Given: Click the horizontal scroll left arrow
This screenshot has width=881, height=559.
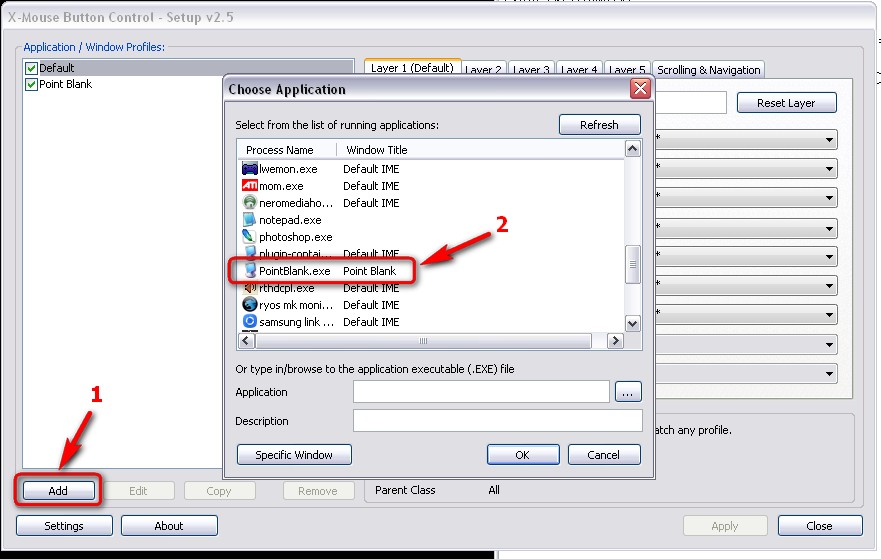Looking at the screenshot, I should tap(246, 340).
